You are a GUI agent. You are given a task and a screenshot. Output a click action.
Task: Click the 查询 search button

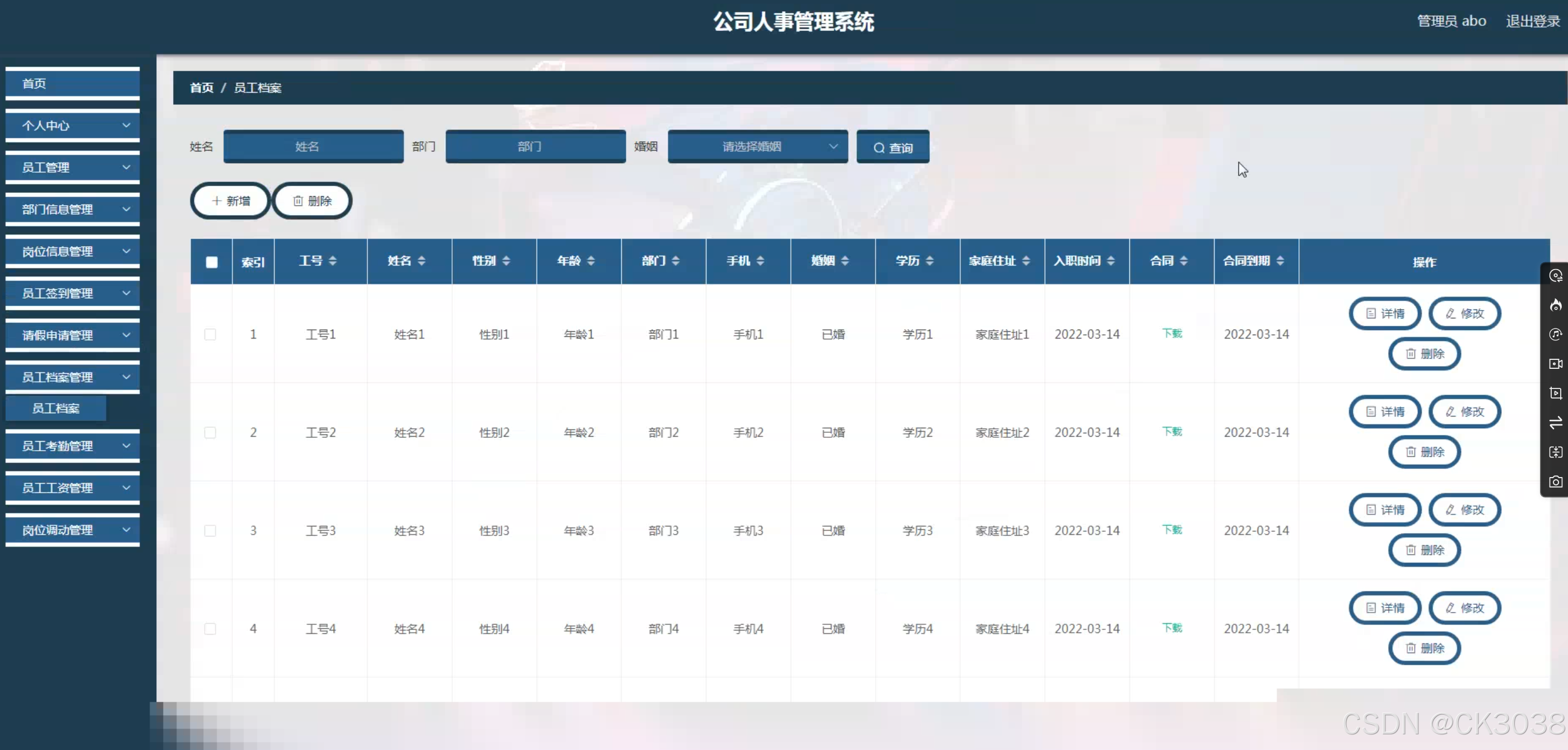tap(892, 147)
